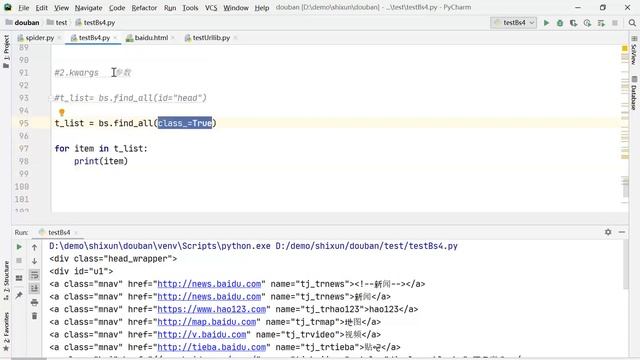Open tieba.baidu.com link in console

click(211, 347)
